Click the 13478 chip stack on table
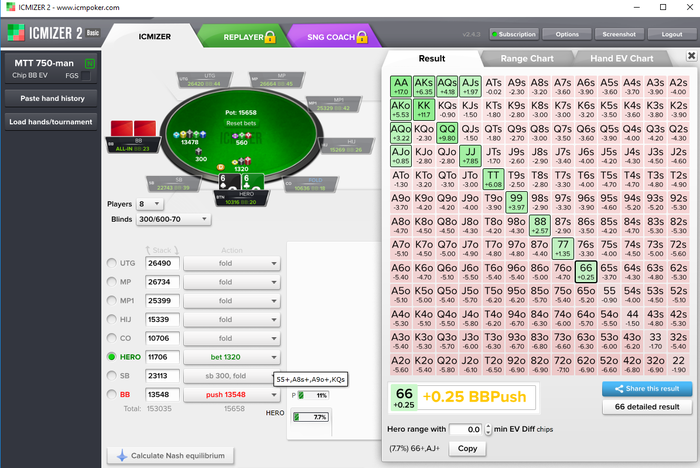 pyautogui.click(x=190, y=134)
